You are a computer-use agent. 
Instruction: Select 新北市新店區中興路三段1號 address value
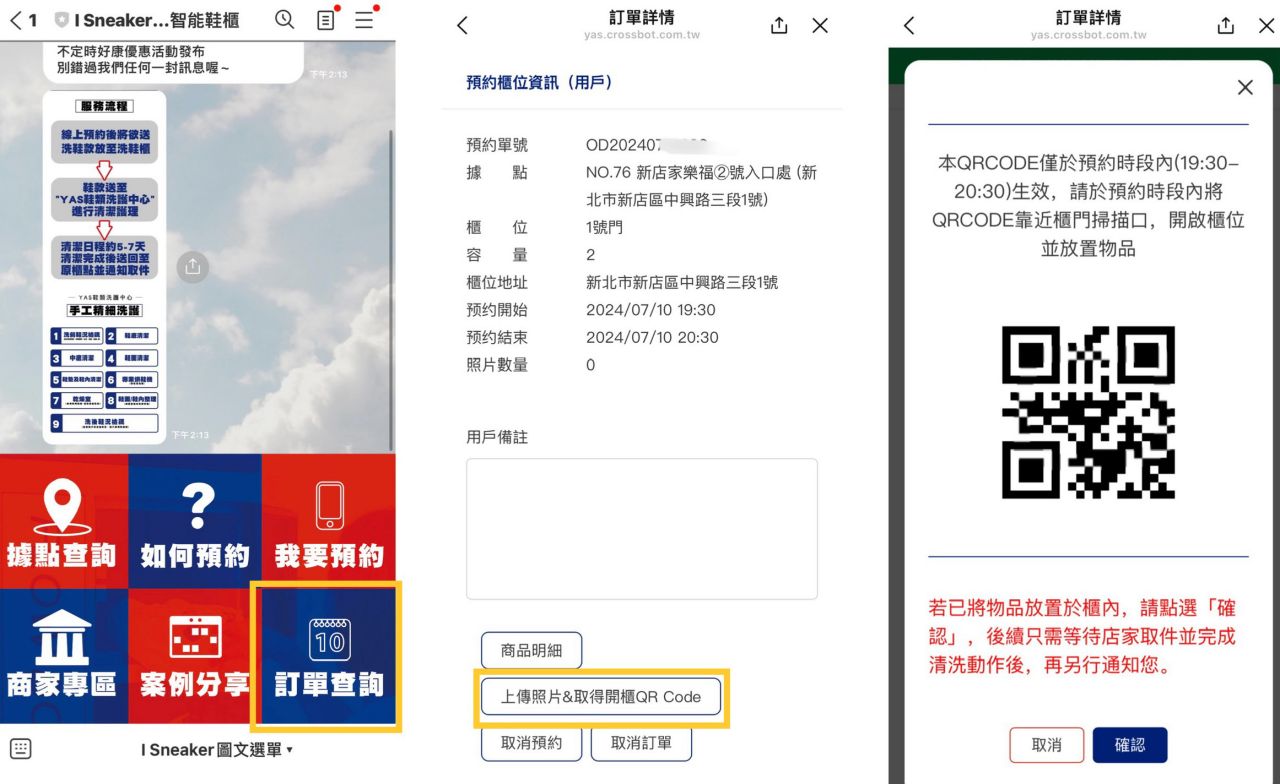coord(682,283)
